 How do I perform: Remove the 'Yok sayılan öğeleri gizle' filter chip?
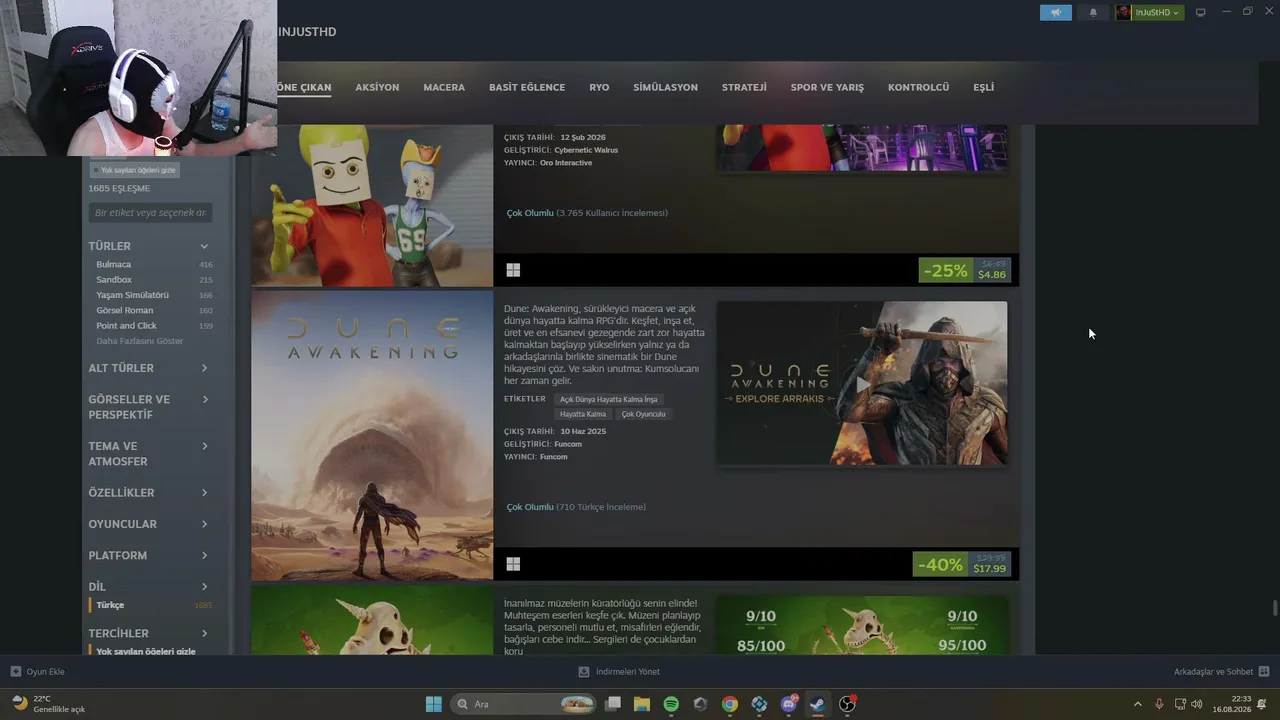[134, 170]
